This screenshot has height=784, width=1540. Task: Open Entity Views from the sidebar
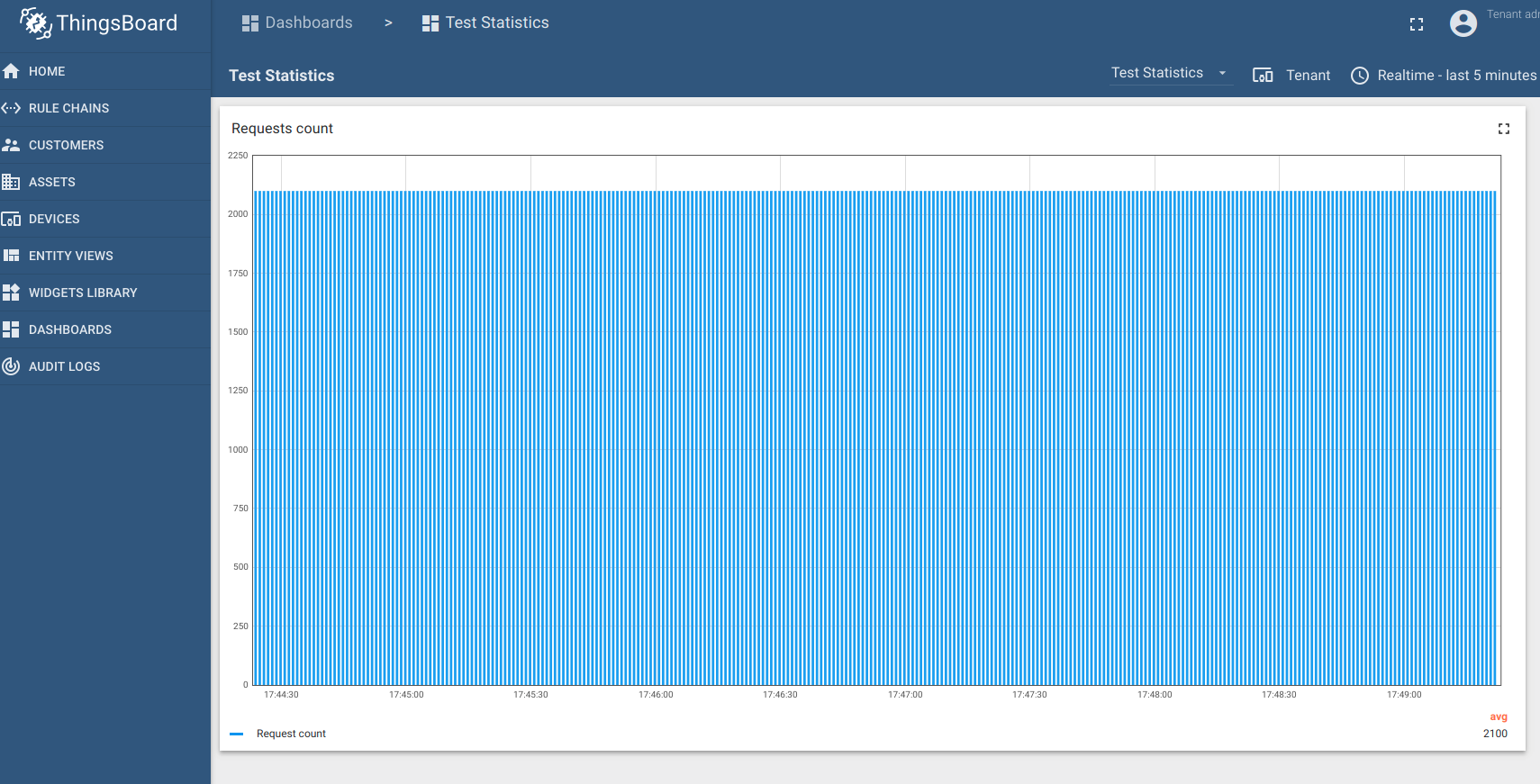click(70, 256)
